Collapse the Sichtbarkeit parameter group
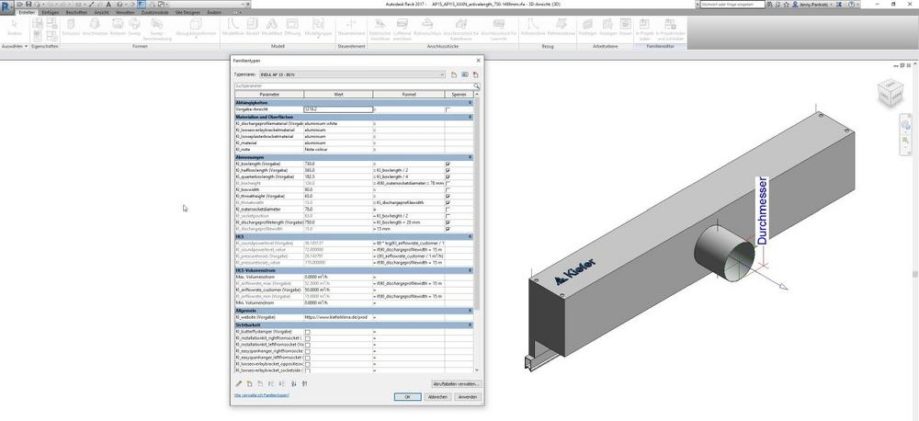Screen dimensions: 919x421 (472, 324)
